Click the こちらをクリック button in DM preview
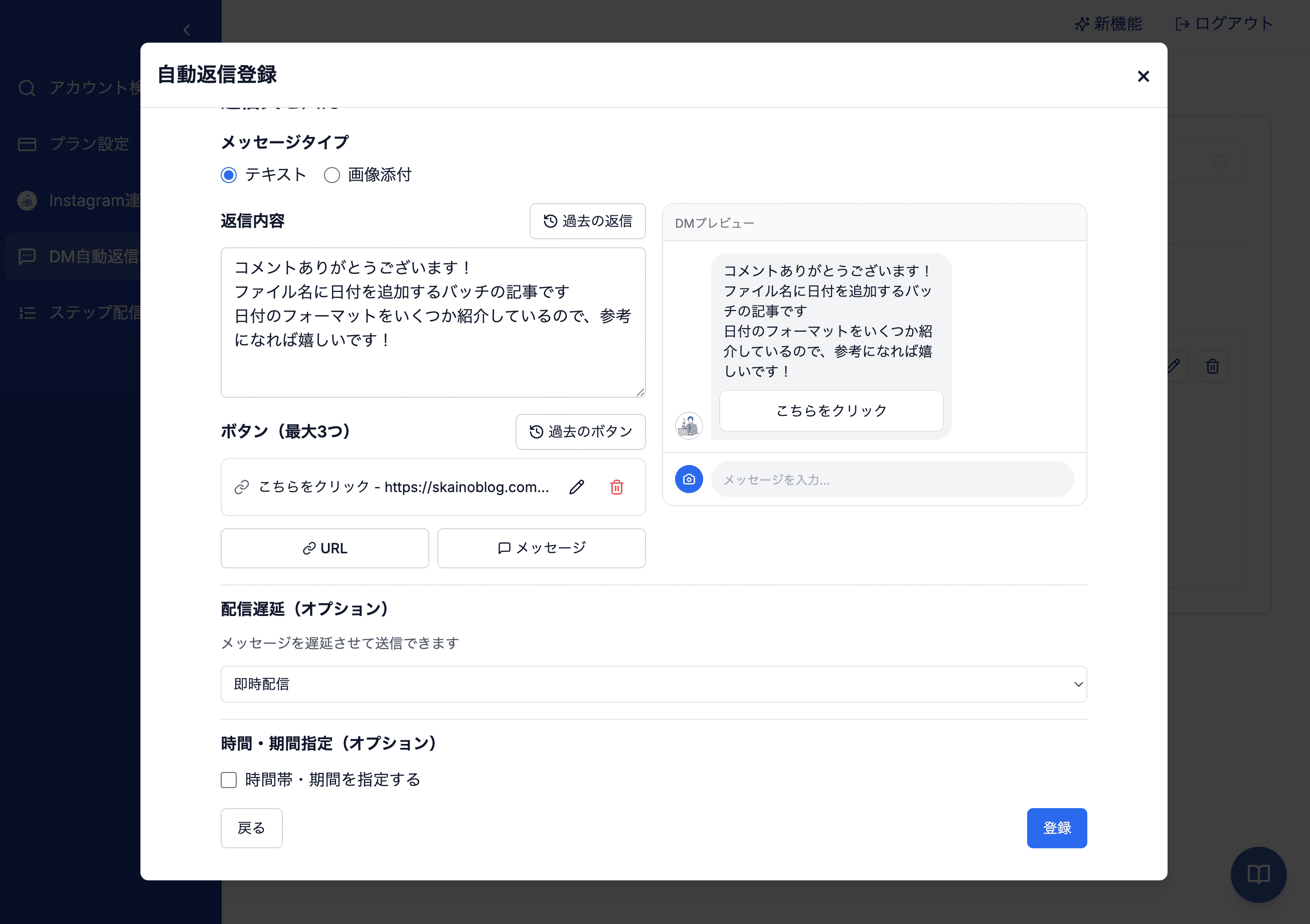 coord(832,410)
